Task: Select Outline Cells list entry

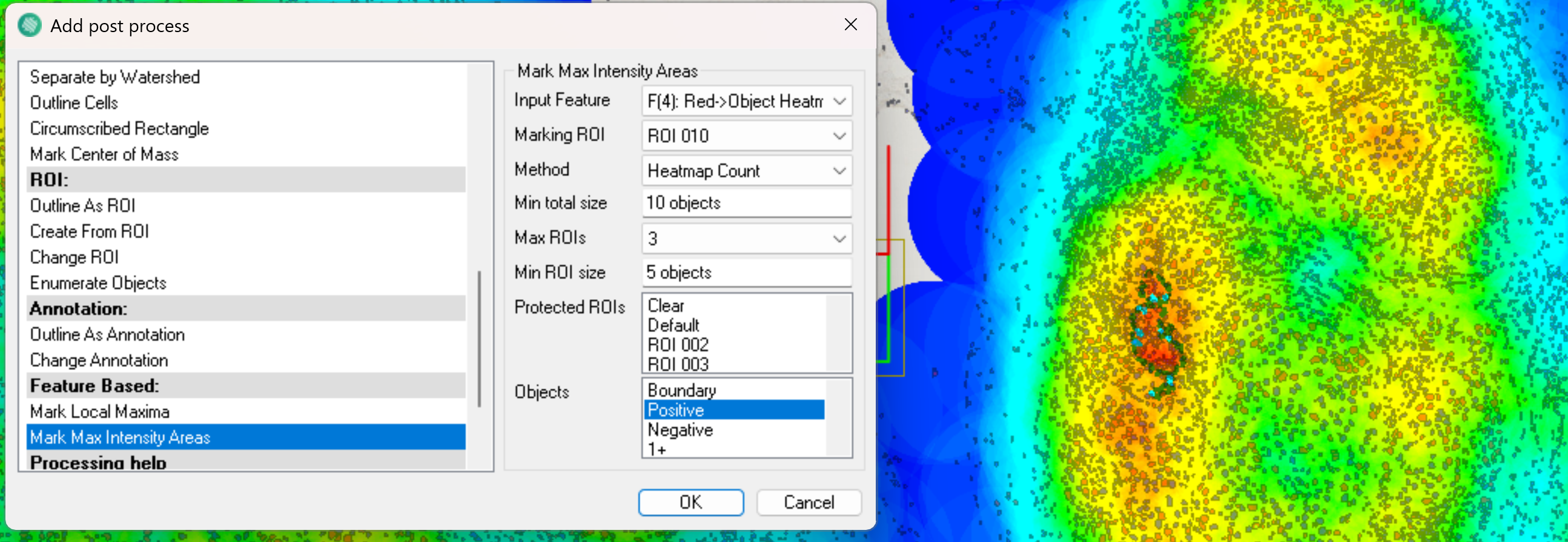Action: point(246,103)
